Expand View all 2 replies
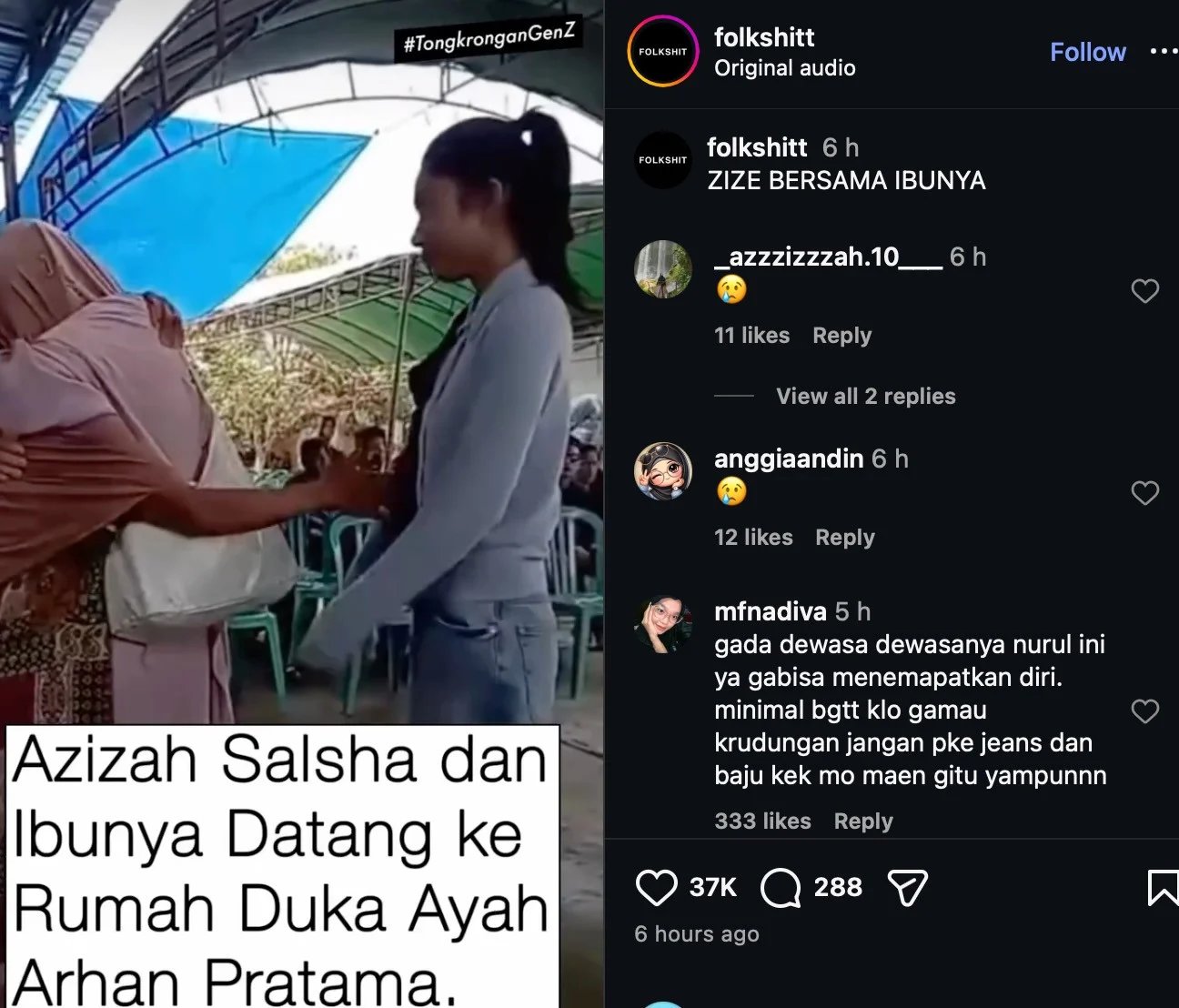1179x1008 pixels. point(865,396)
